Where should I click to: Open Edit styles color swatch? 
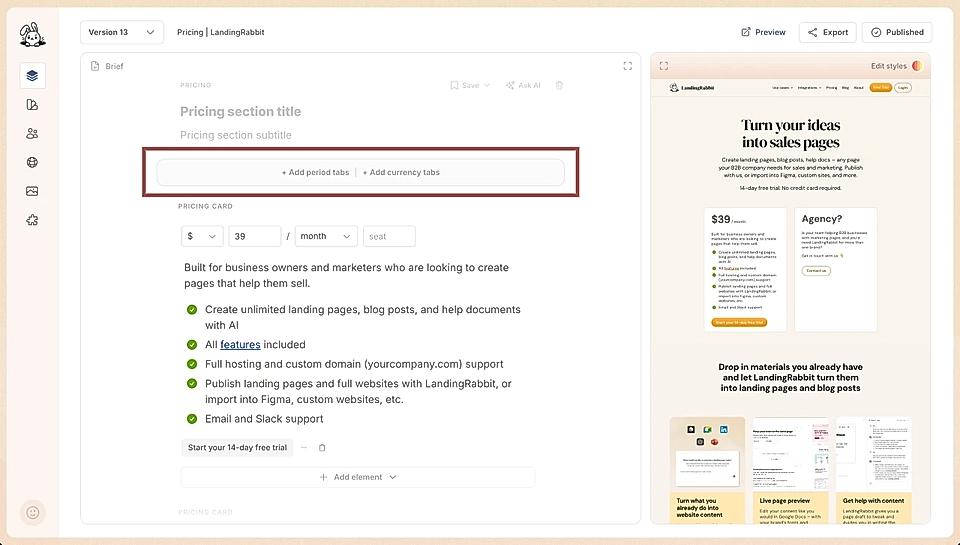[x=917, y=66]
